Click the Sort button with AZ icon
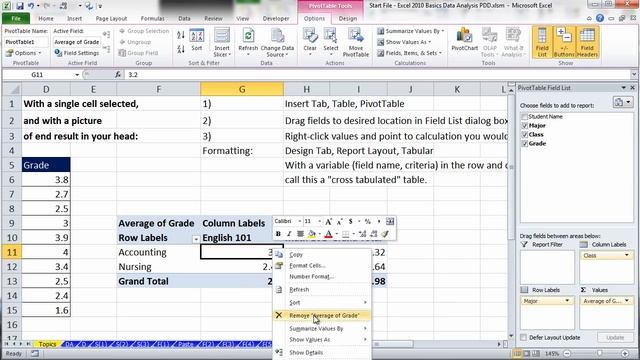This screenshot has width=640, height=360. coord(197,40)
